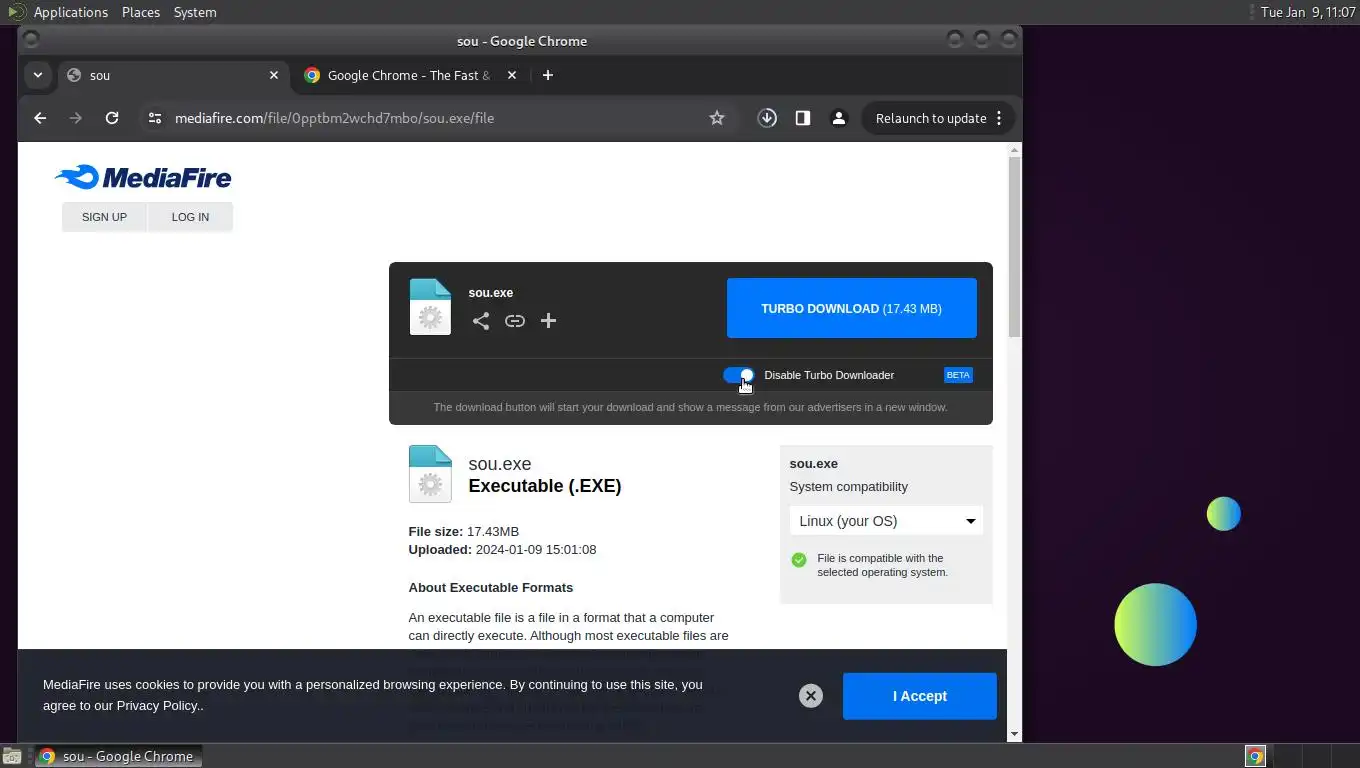Open Chrome downloads icon
1360x768 pixels.
tap(767, 118)
